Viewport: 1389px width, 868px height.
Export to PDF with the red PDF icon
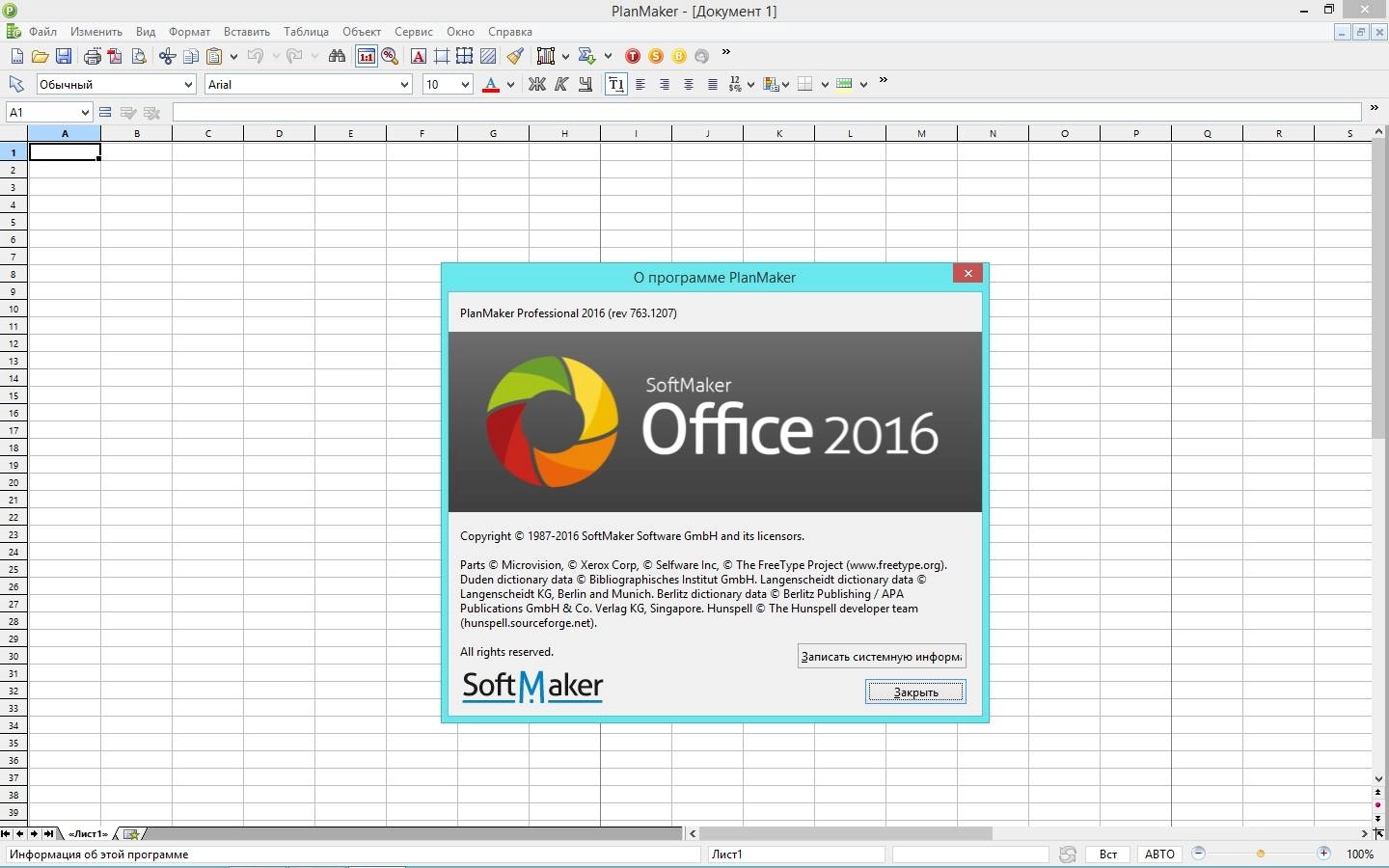[x=115, y=56]
